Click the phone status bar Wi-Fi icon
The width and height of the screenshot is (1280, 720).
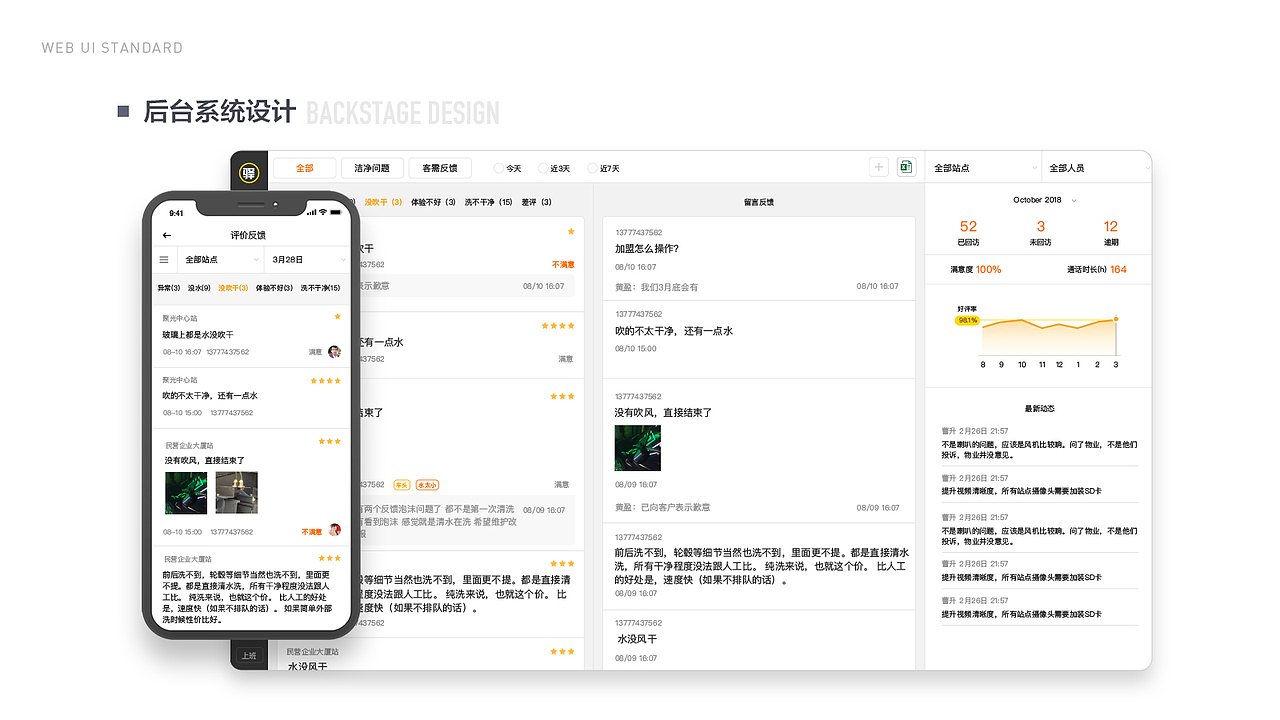(323, 212)
